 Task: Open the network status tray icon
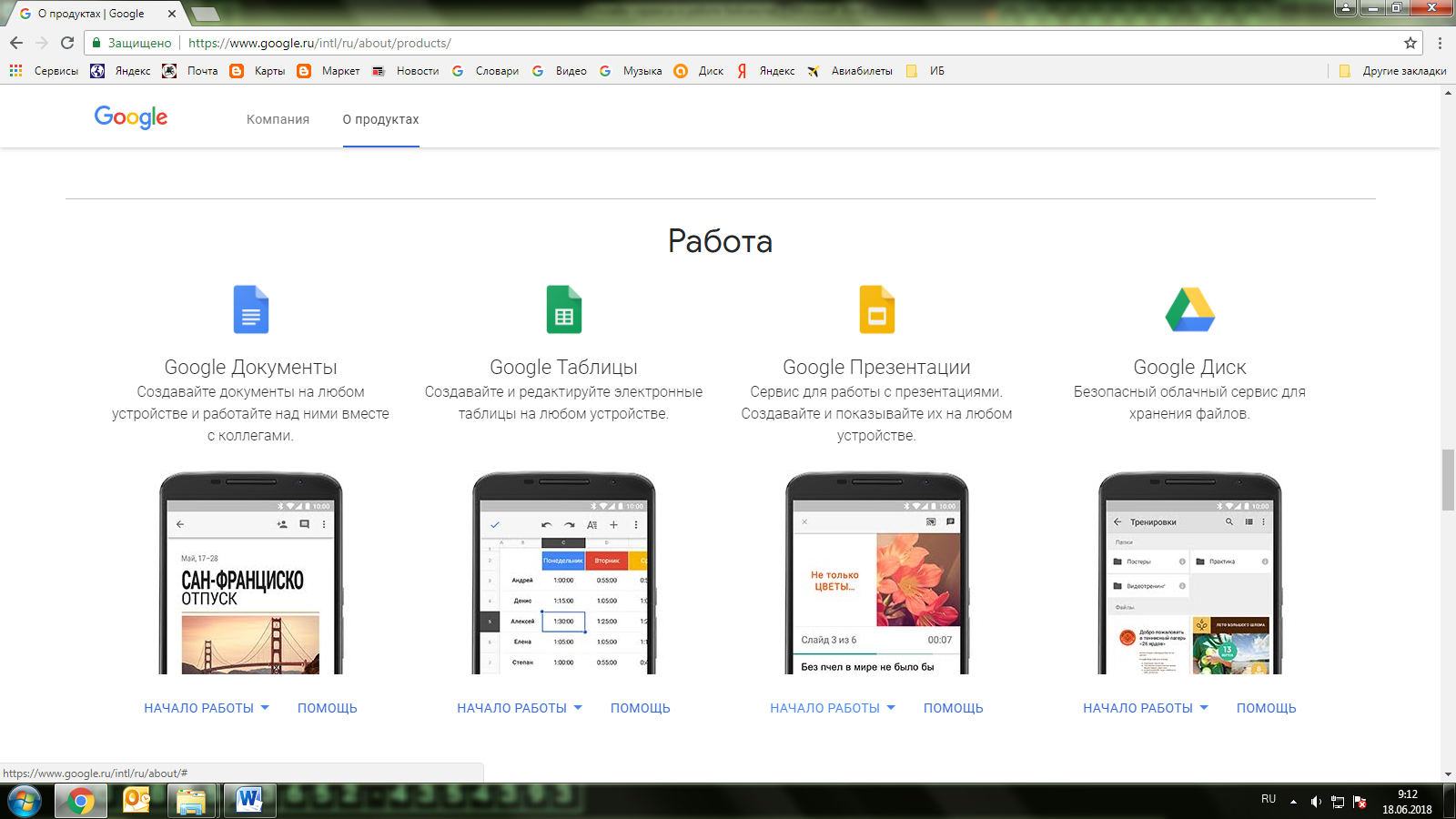[1338, 802]
